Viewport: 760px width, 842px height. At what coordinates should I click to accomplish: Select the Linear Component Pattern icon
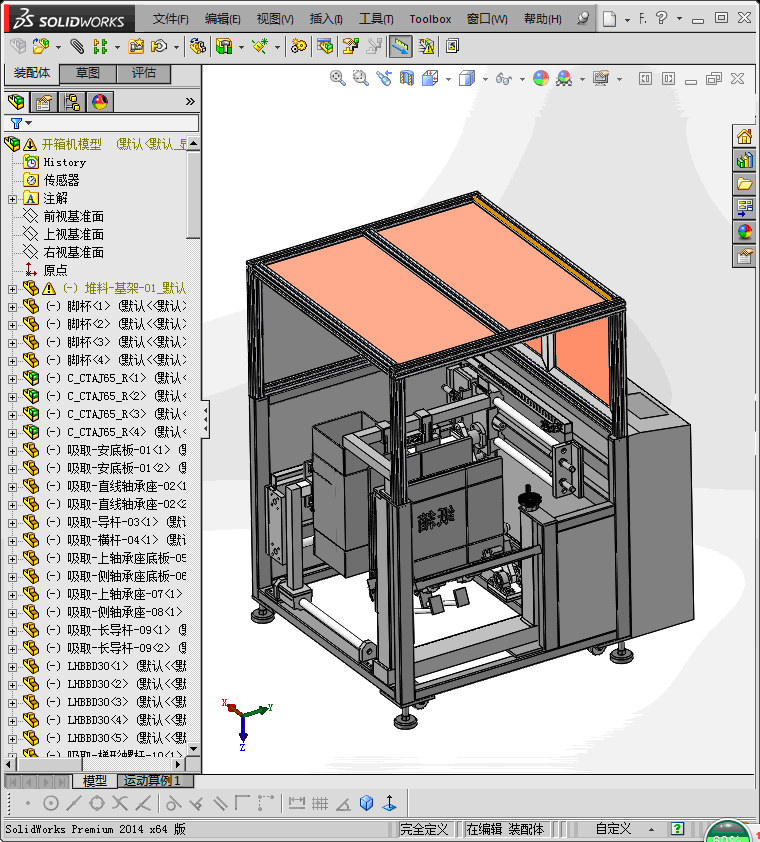click(x=100, y=47)
